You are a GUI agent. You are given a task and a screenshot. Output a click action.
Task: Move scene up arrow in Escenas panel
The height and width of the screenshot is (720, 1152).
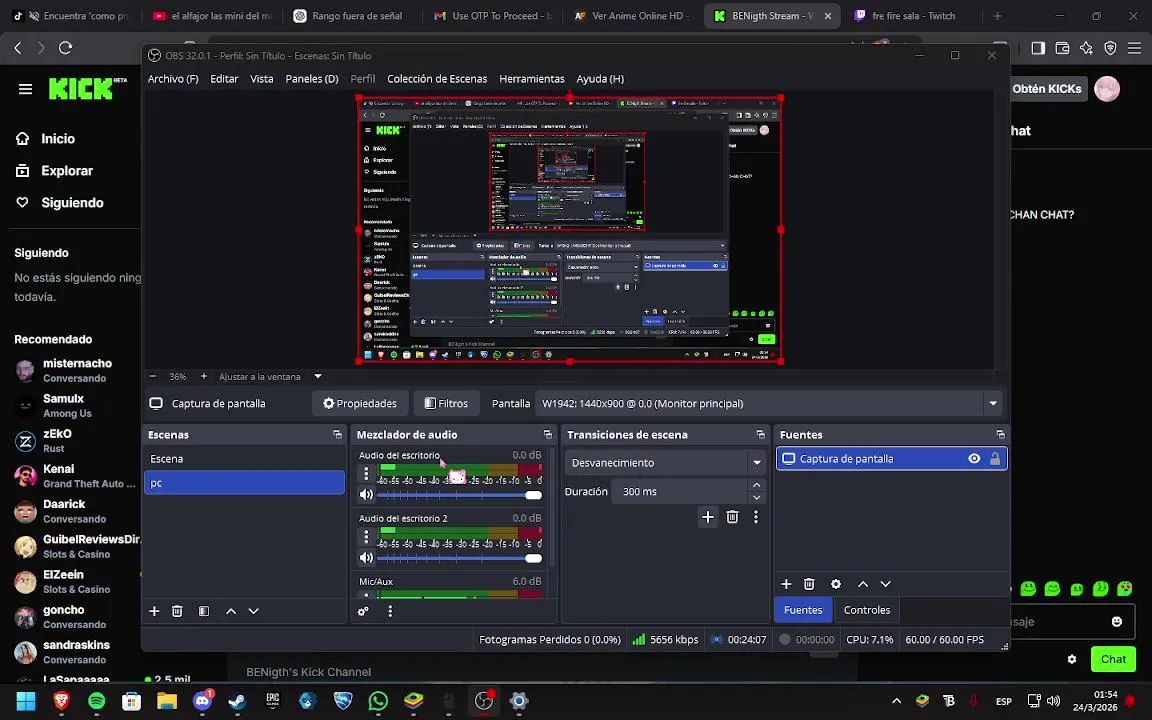click(231, 611)
